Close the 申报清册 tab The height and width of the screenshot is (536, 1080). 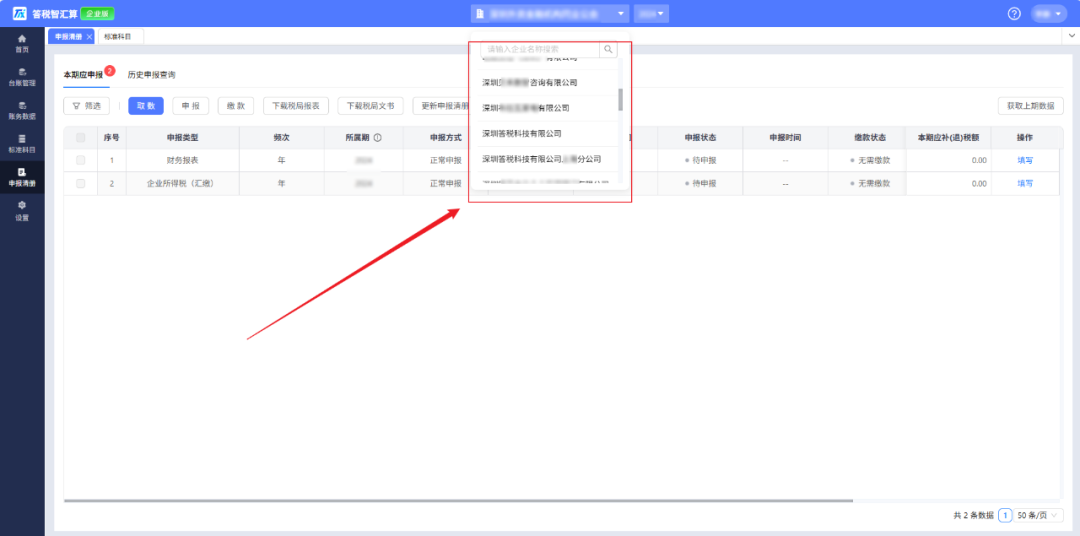point(89,37)
